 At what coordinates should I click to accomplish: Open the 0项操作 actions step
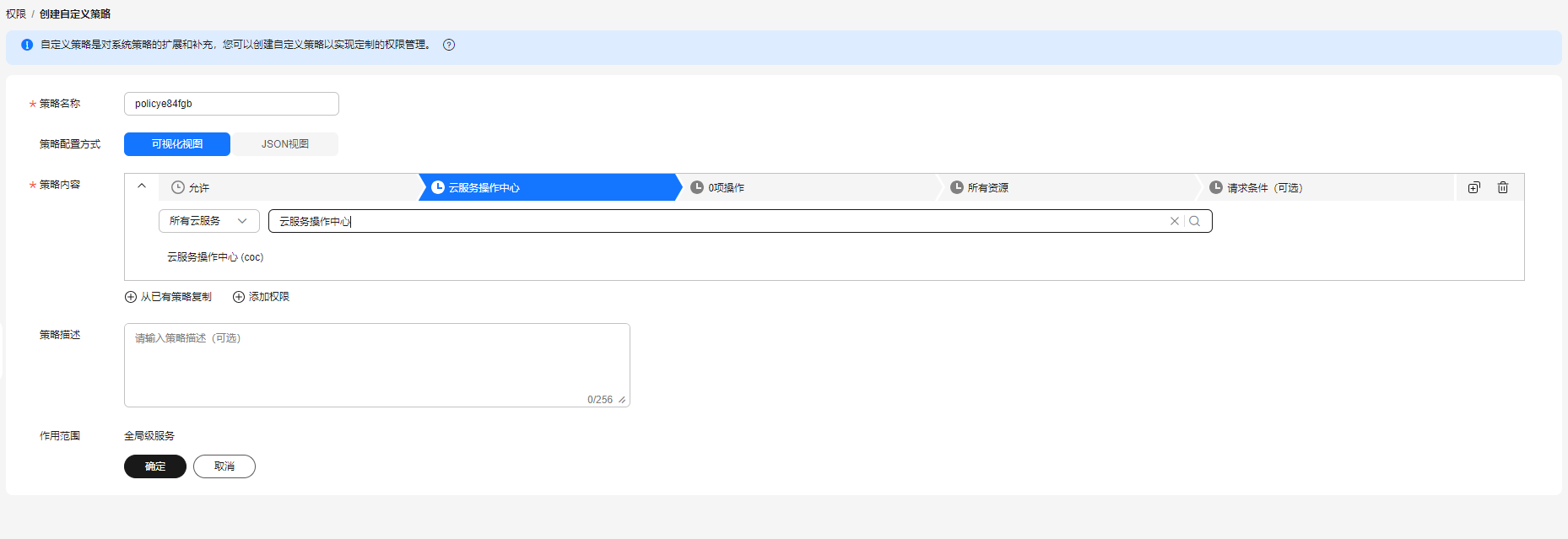[808, 187]
